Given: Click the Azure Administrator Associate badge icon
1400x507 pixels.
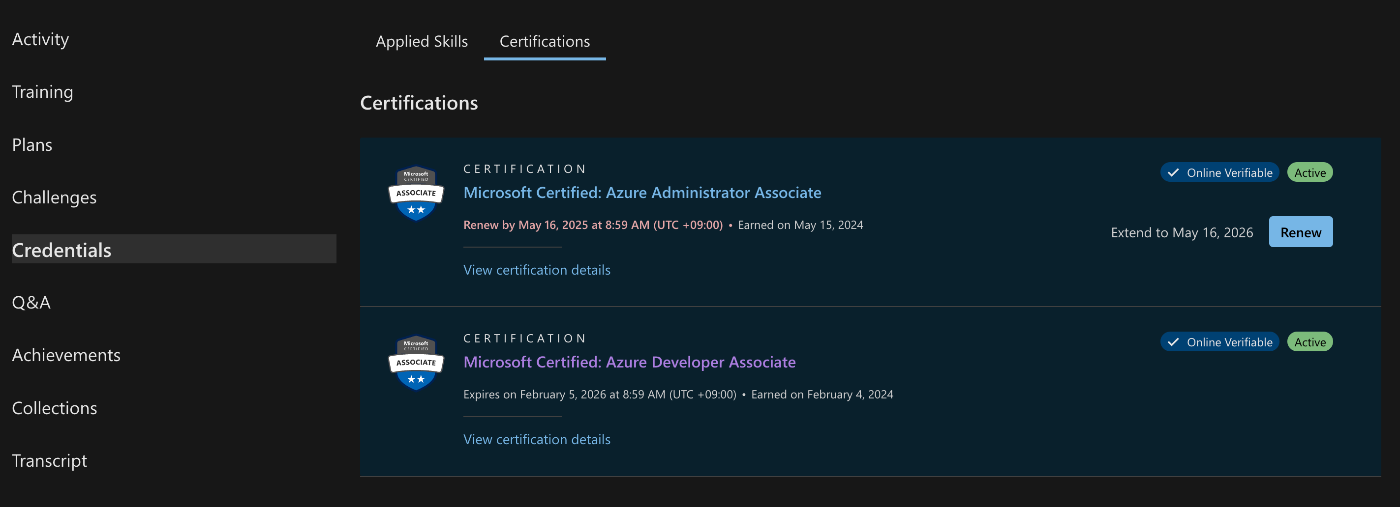Looking at the screenshot, I should pos(415,193).
